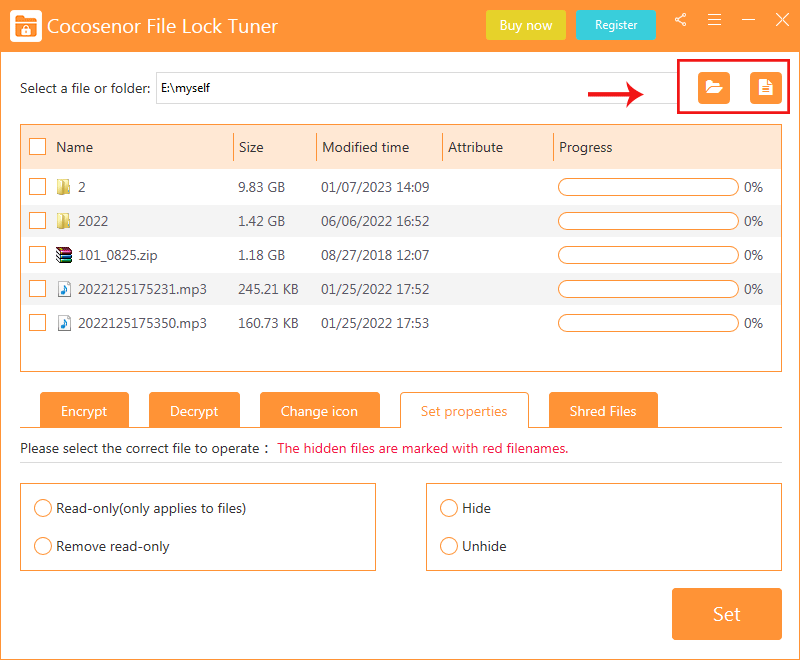
Task: Select the Hide radio option
Action: pyautogui.click(x=449, y=508)
